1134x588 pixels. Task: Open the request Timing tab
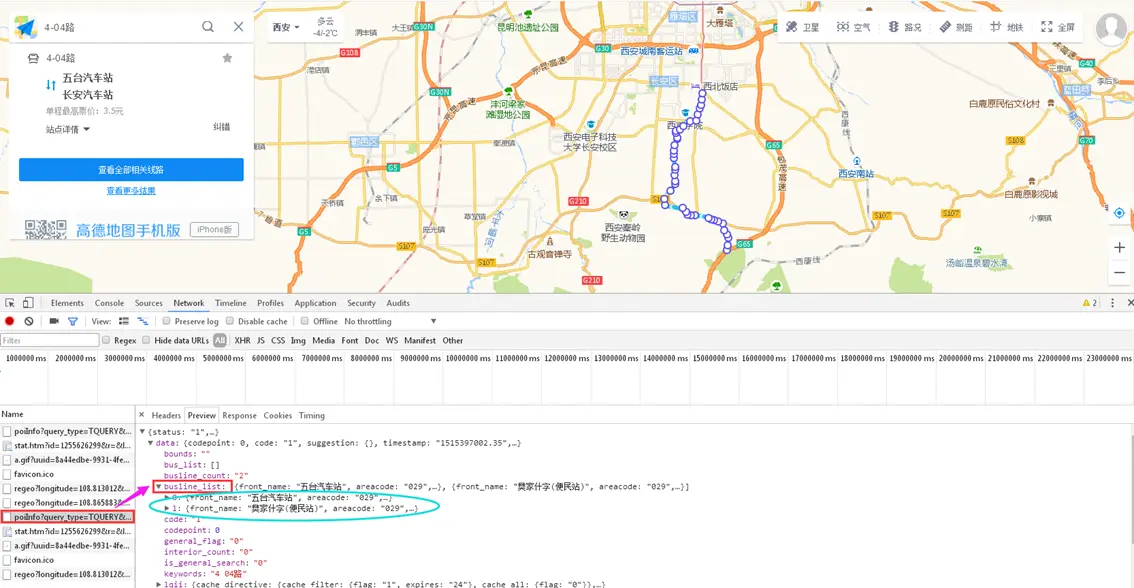pos(312,415)
